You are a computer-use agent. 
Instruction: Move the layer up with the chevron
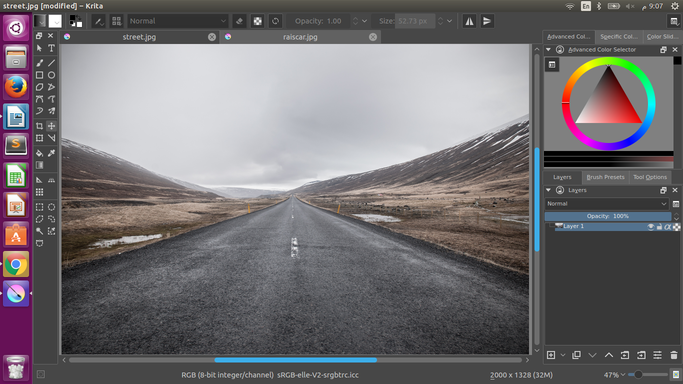(609, 355)
